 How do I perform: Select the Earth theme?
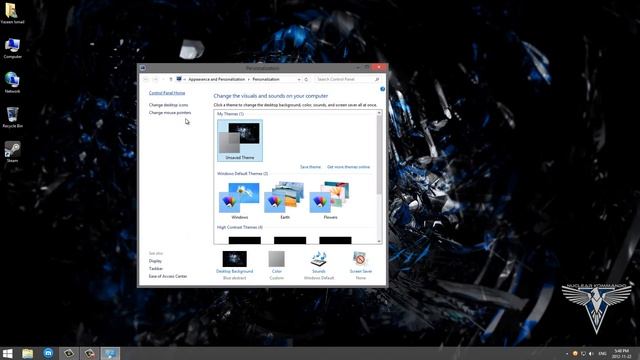[285, 200]
